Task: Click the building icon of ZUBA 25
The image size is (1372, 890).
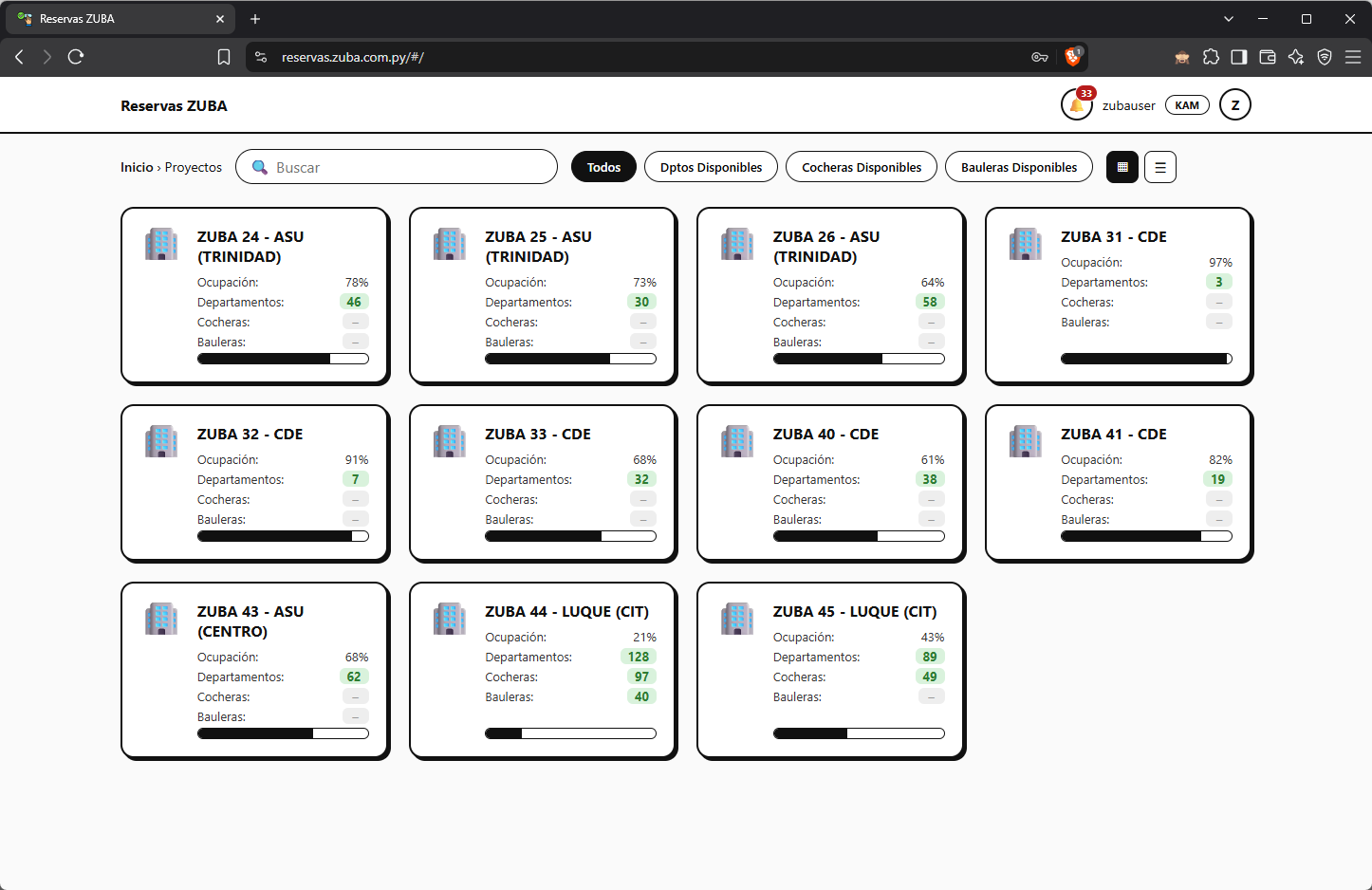Action: tap(450, 244)
